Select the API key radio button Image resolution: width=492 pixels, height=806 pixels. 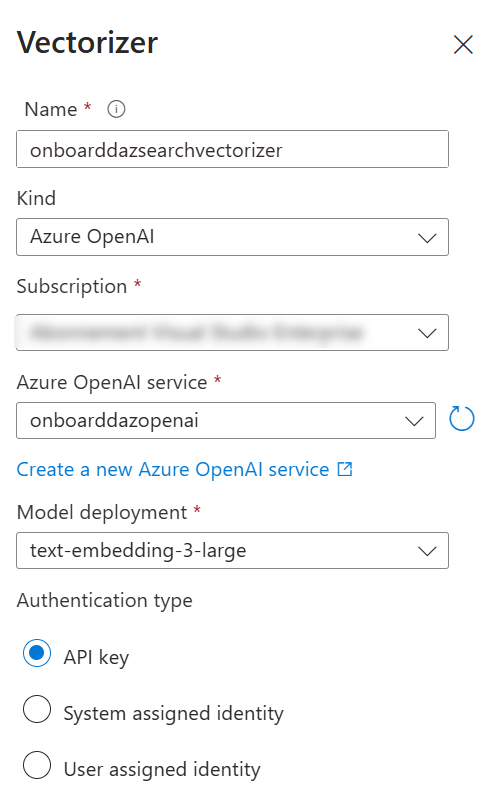[x=37, y=653]
